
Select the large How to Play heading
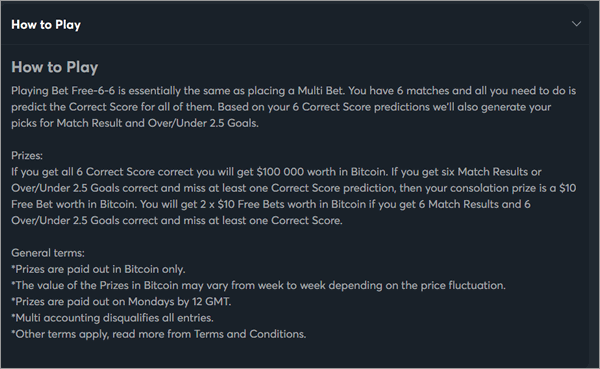point(55,67)
